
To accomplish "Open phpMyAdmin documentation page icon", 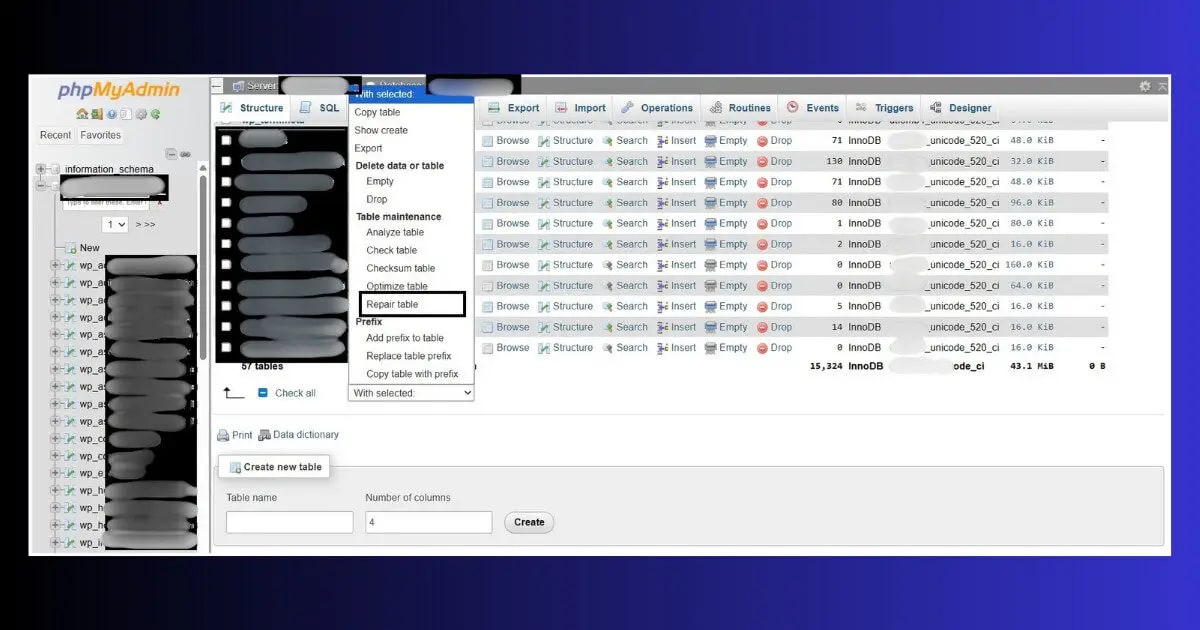I will point(112,113).
